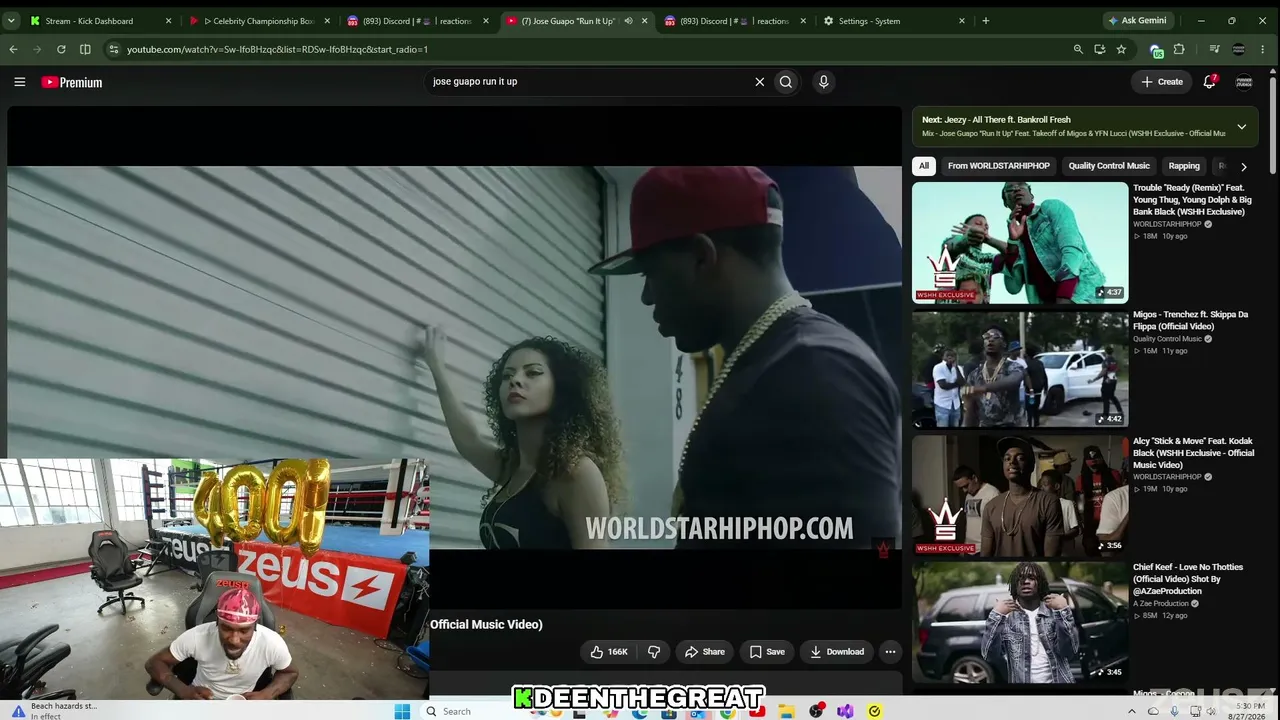1280x720 pixels.
Task: Expand the Next: Jeezy playlist panel
Action: pyautogui.click(x=1241, y=127)
